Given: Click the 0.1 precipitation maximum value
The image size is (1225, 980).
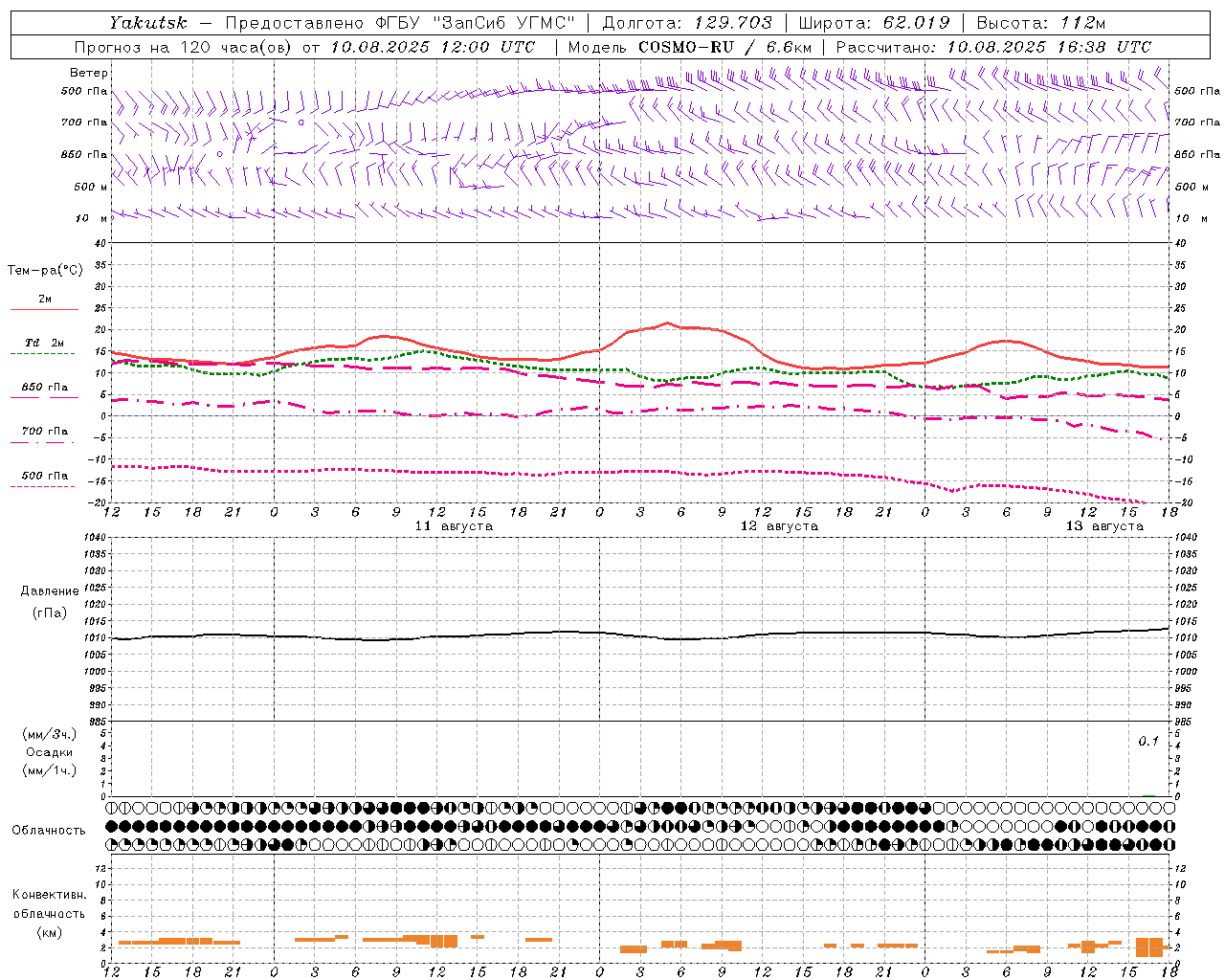Looking at the screenshot, I should [x=1147, y=742].
